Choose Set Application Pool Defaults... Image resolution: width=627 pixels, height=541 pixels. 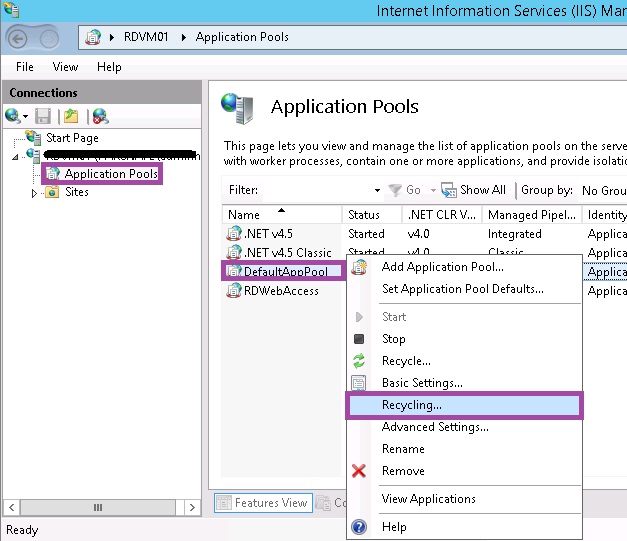(x=464, y=289)
